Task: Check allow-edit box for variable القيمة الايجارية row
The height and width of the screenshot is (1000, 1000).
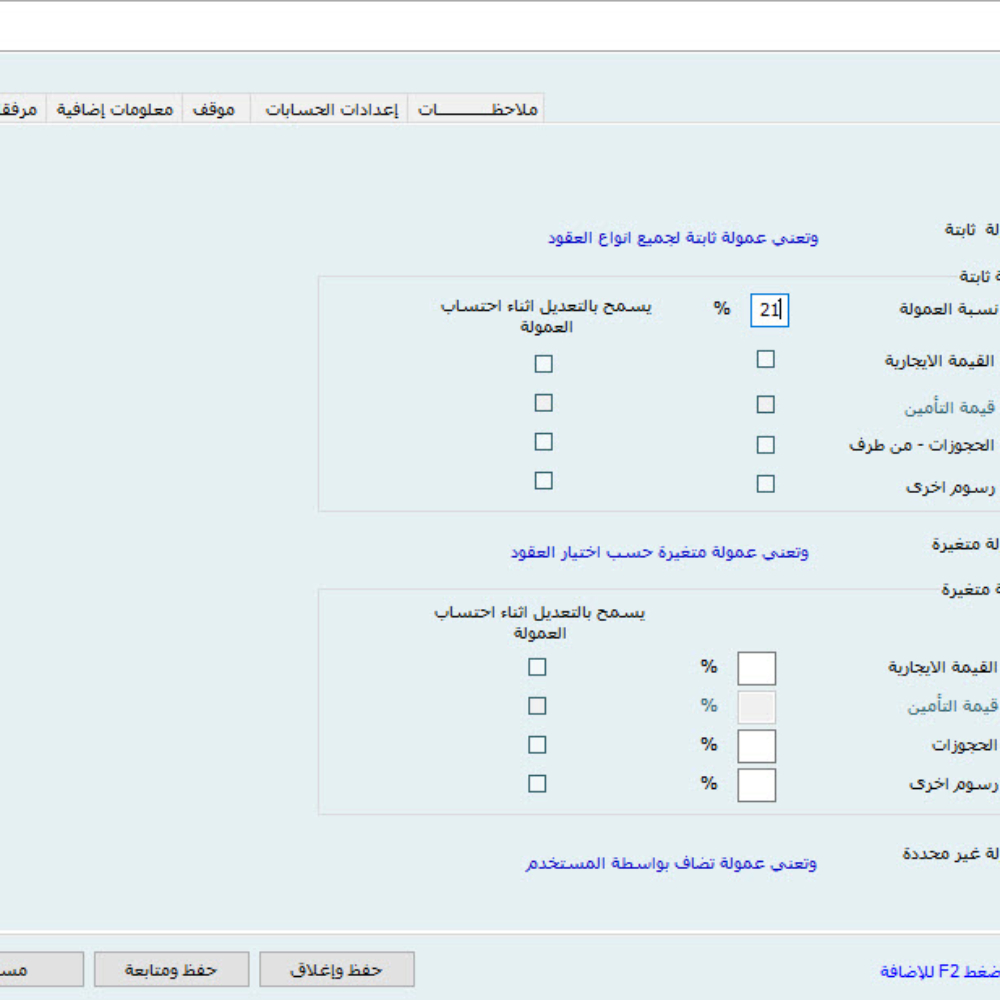Action: [537, 667]
